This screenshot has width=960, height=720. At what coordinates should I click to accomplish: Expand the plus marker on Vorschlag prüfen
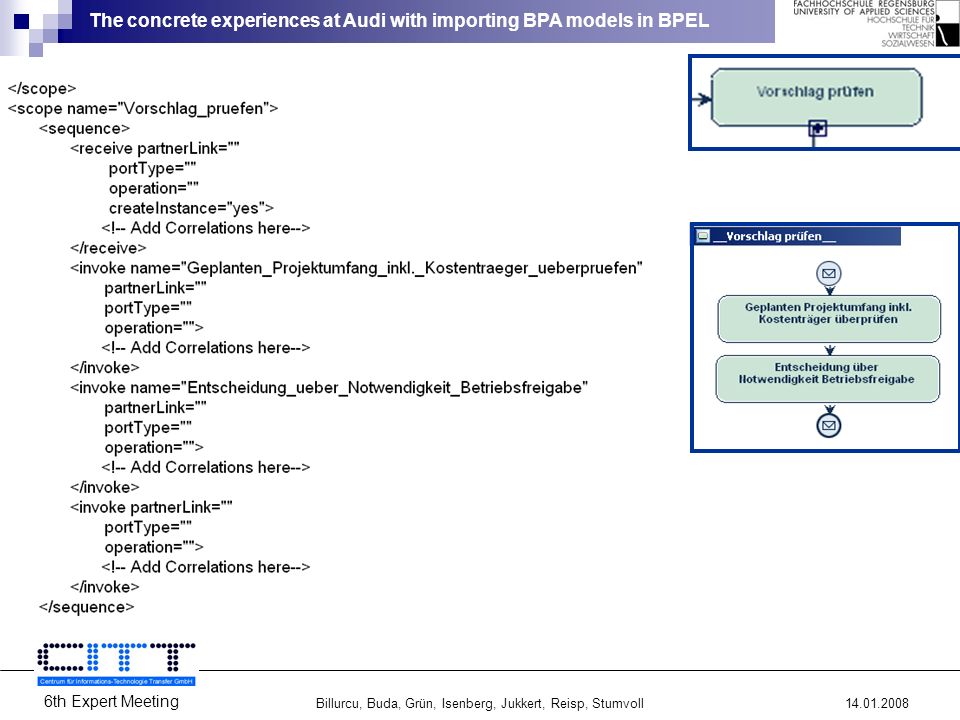pyautogui.click(x=817, y=129)
